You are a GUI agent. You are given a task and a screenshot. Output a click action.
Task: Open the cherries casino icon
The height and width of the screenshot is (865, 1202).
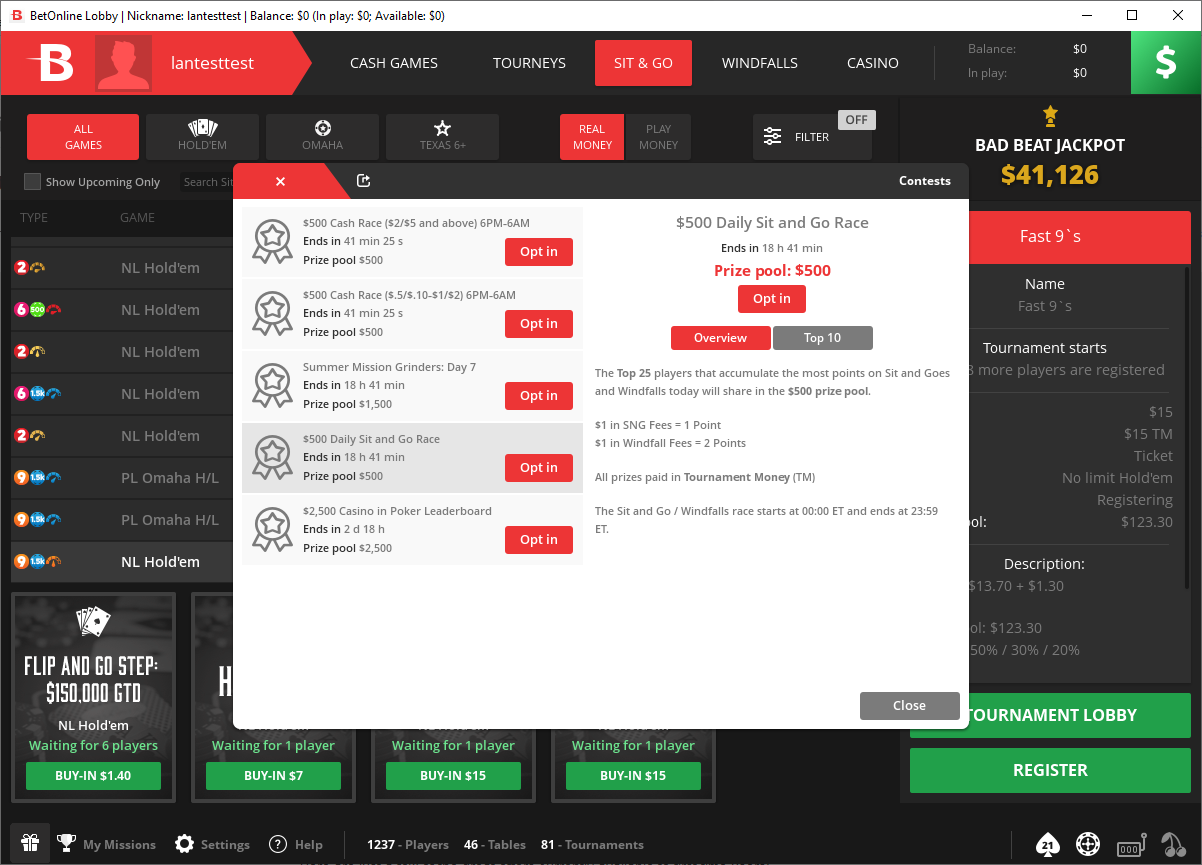(x=1173, y=844)
